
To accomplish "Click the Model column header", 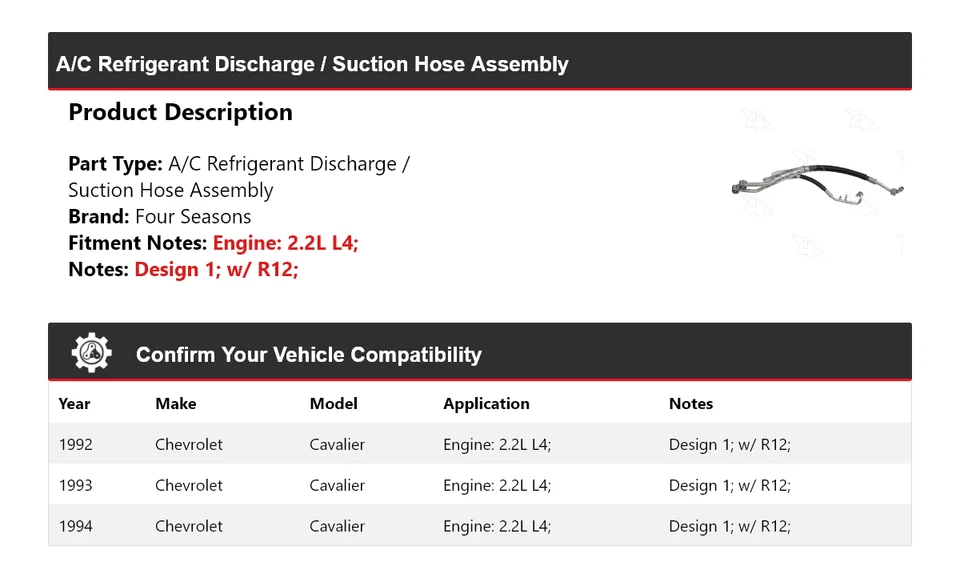I will [333, 404].
